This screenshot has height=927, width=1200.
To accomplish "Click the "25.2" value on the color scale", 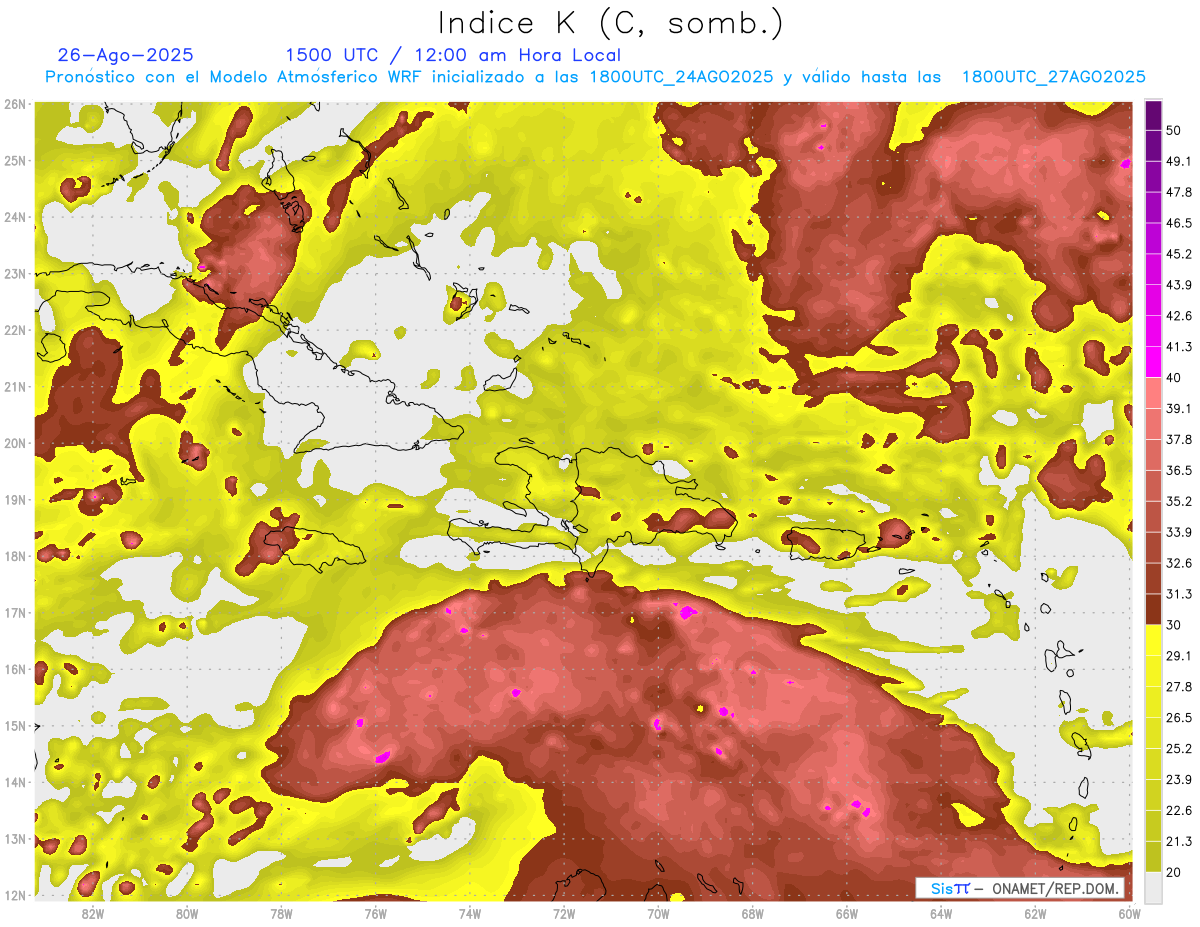I will click(x=1178, y=748).
